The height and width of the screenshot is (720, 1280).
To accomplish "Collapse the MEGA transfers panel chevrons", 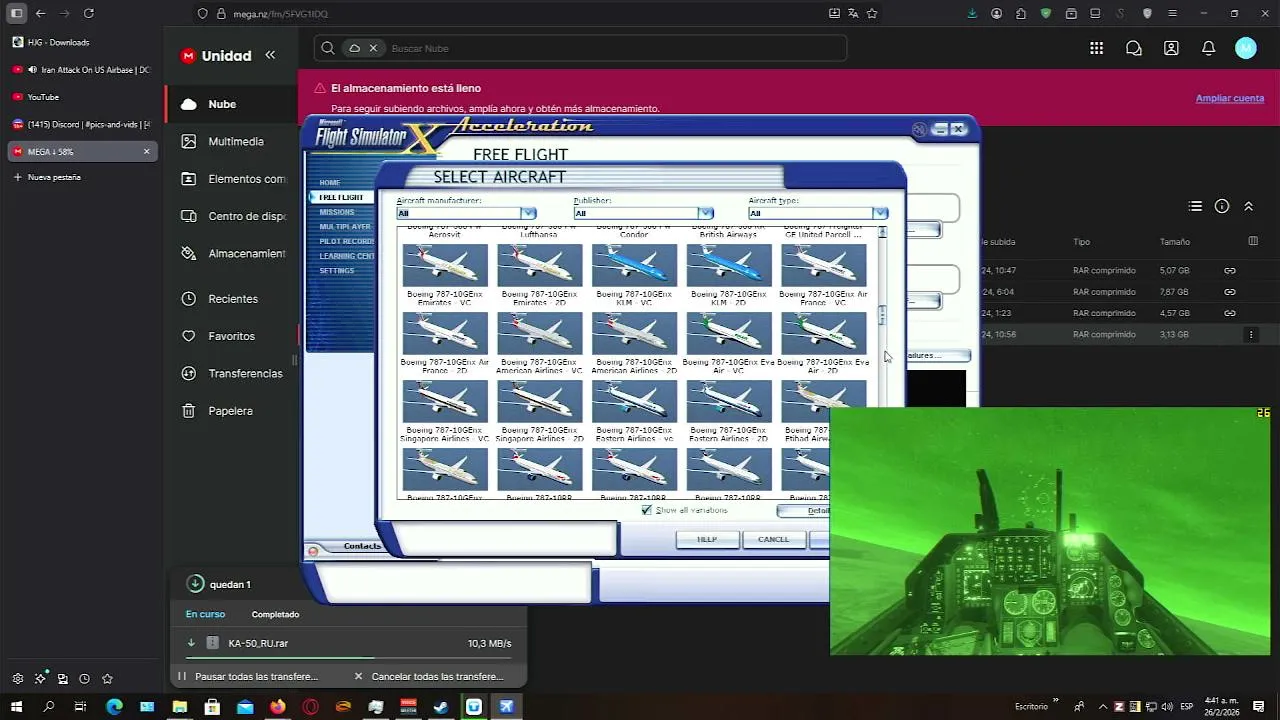I will pos(1248,206).
